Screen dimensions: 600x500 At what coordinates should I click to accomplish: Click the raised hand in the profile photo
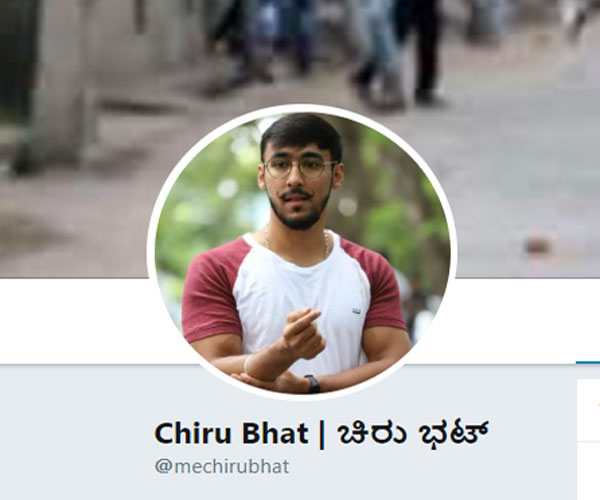click(304, 334)
